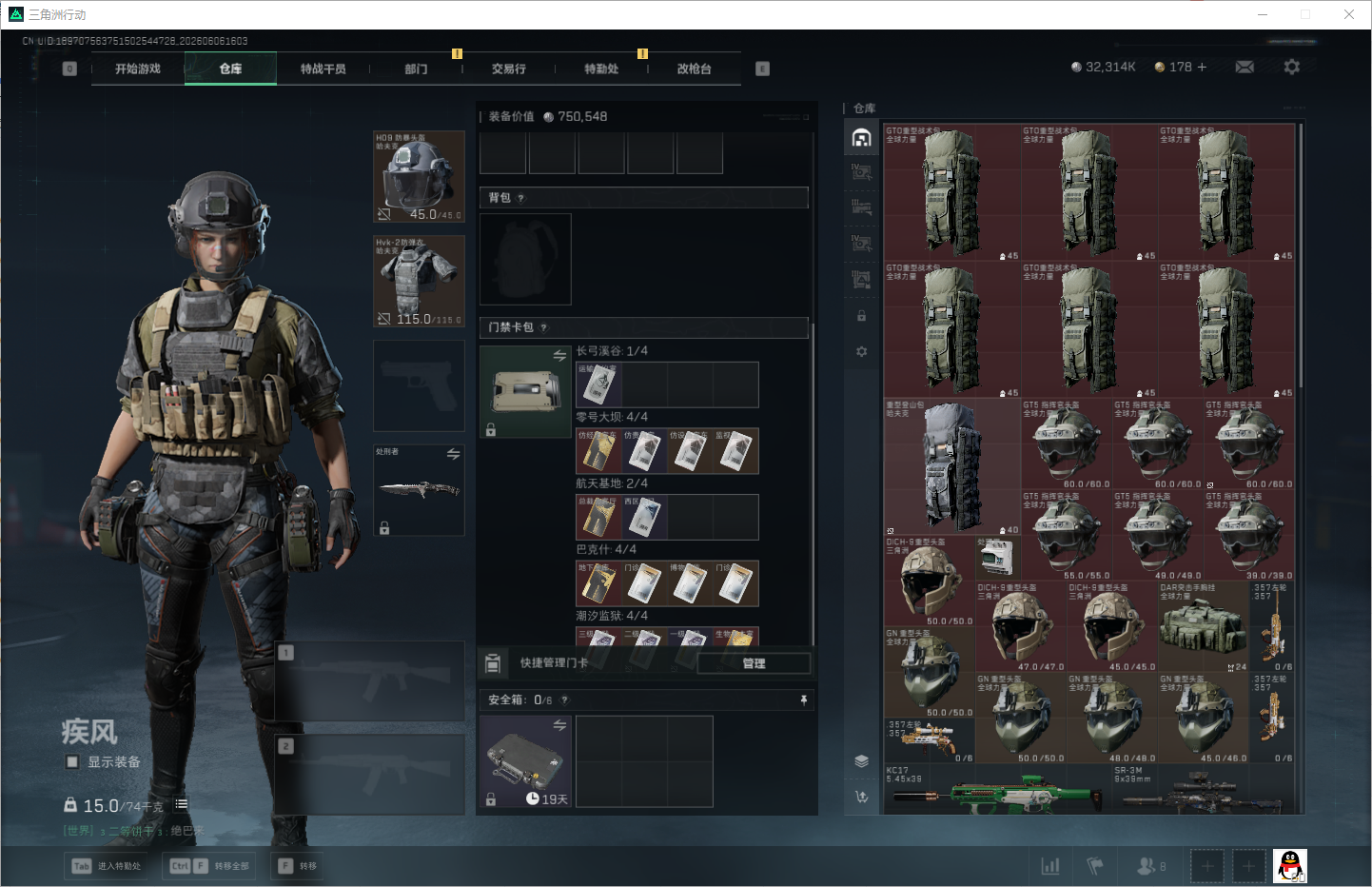Click the plus next to 178 currency
Viewport: 1372px width, 887px height.
(1202, 67)
